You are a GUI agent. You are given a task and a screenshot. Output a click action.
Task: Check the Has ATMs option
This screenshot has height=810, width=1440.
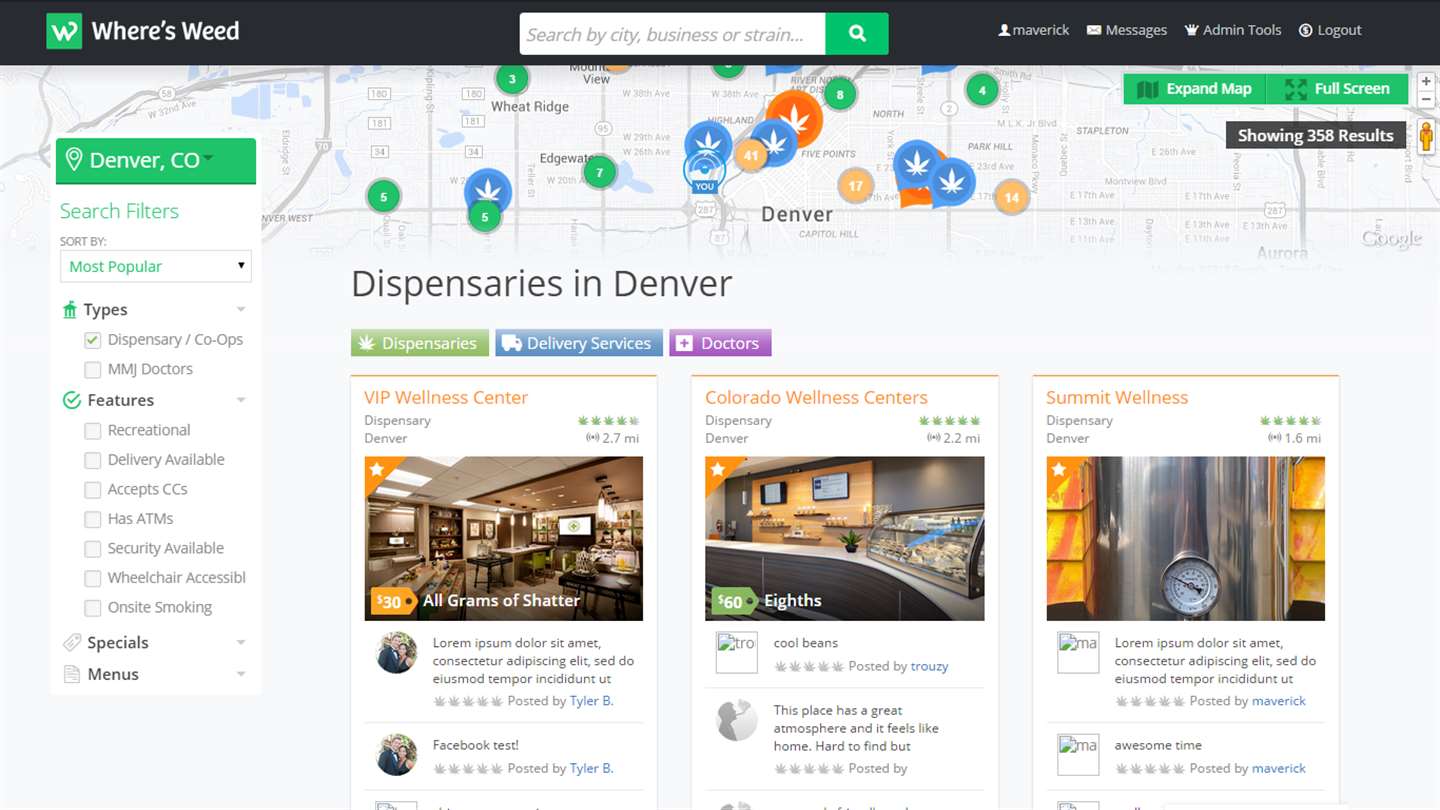[x=93, y=519]
